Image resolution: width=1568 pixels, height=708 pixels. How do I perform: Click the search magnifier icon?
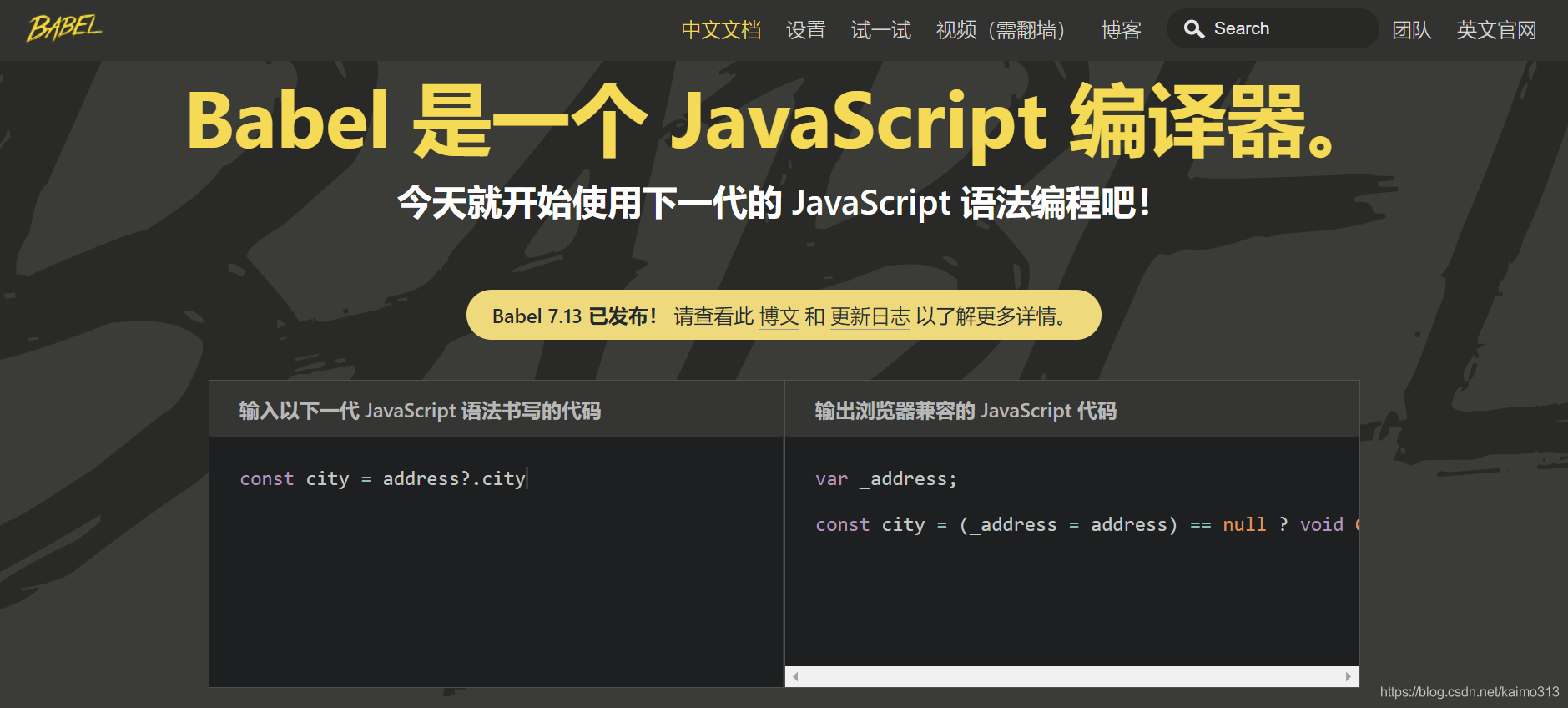coord(1194,29)
